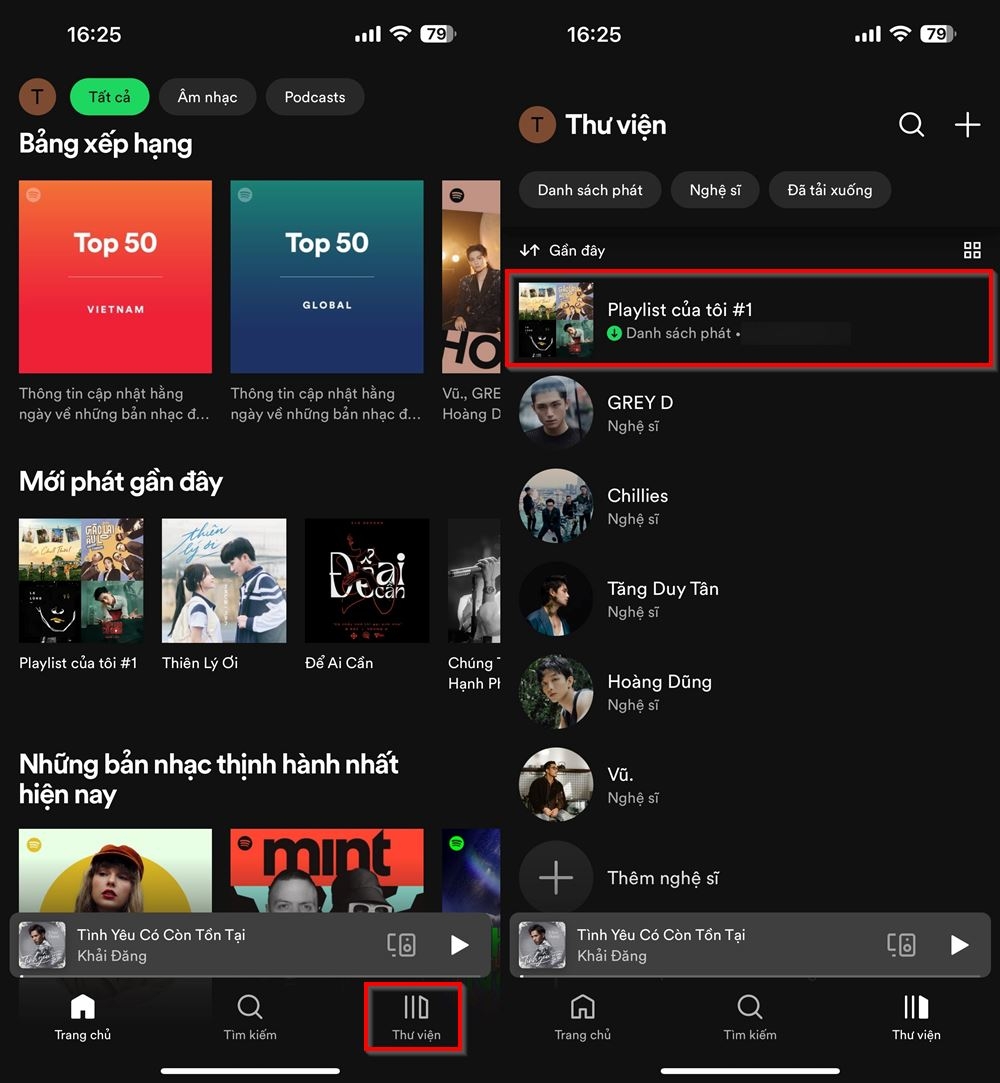Image resolution: width=1000 pixels, height=1083 pixels.
Task: Click 'Thêm nghệ sĩ' plus circle
Action: (556, 878)
